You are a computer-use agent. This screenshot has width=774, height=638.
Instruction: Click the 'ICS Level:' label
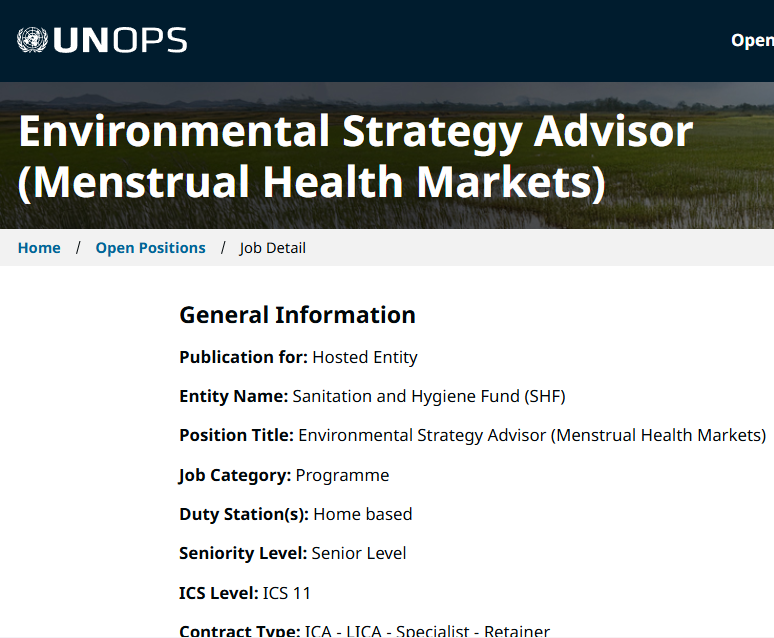click(x=219, y=593)
